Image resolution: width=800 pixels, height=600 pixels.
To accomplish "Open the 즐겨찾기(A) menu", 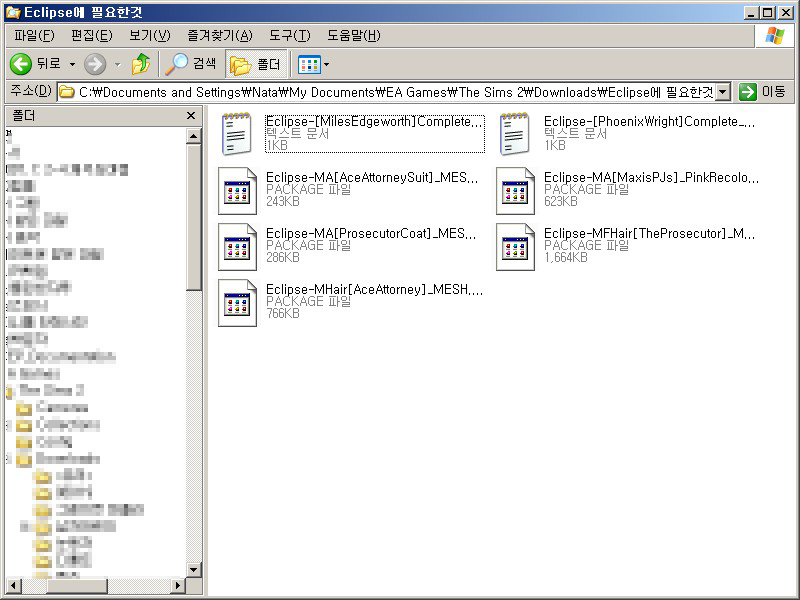I will (x=220, y=35).
